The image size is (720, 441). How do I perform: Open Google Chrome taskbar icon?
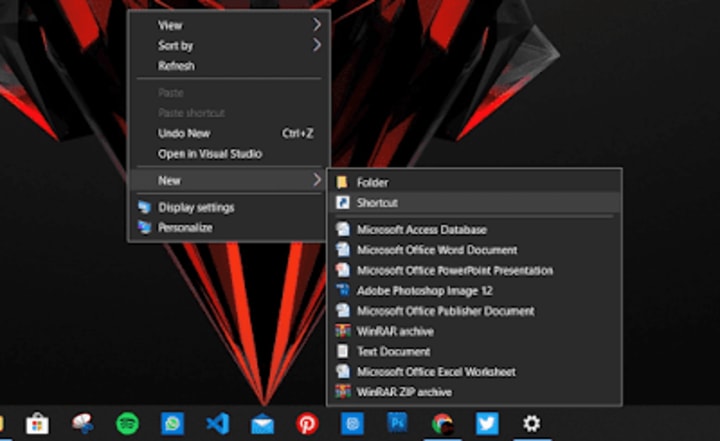point(442,423)
